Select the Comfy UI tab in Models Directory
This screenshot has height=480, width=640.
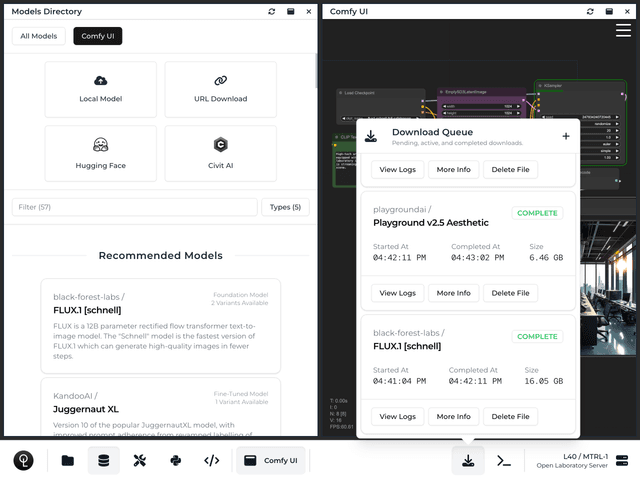97,36
